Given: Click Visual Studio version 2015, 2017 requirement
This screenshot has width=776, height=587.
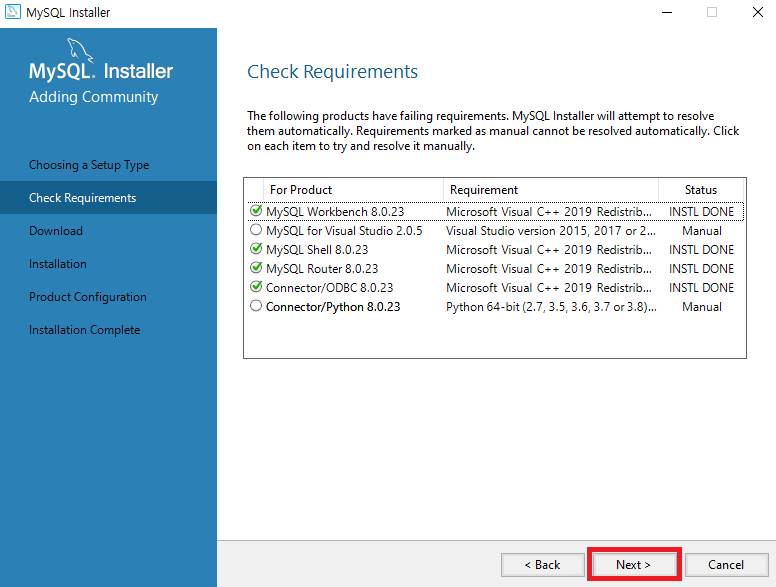Looking at the screenshot, I should tap(551, 231).
